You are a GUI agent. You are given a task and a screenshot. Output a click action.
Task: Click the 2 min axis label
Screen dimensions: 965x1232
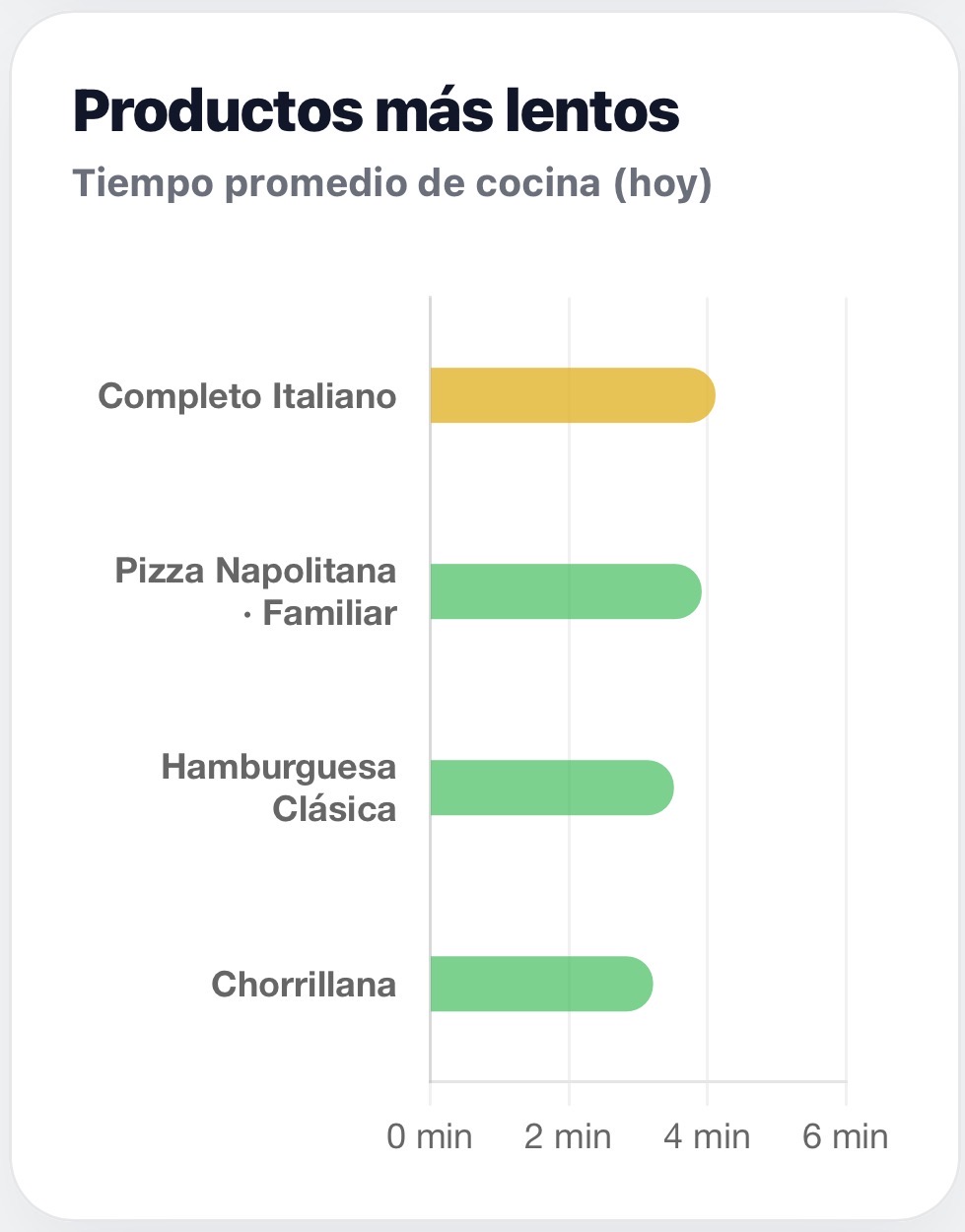[x=568, y=1136]
